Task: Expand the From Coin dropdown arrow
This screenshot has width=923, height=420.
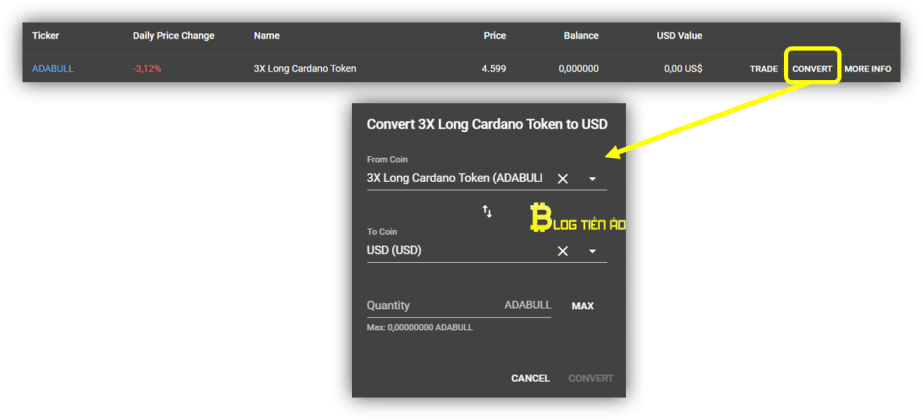Action: pyautogui.click(x=592, y=178)
